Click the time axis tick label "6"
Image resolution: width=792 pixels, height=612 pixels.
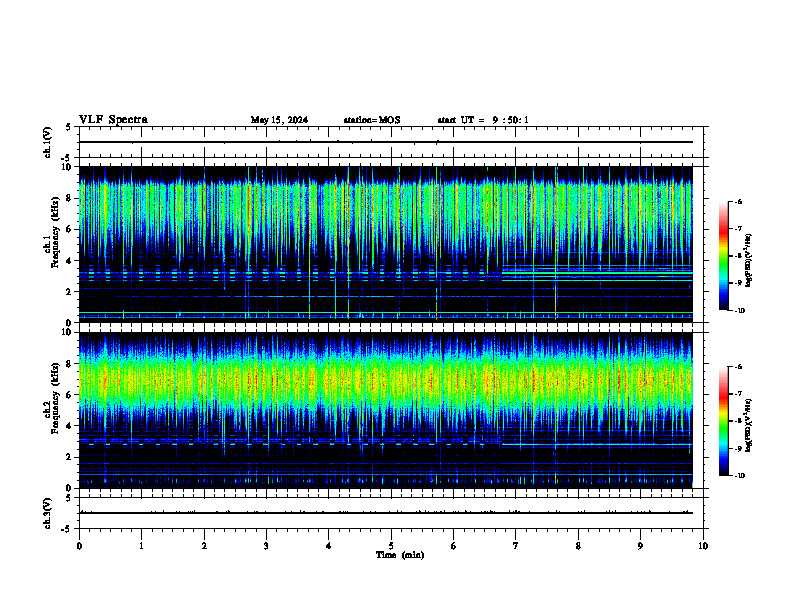[453, 546]
